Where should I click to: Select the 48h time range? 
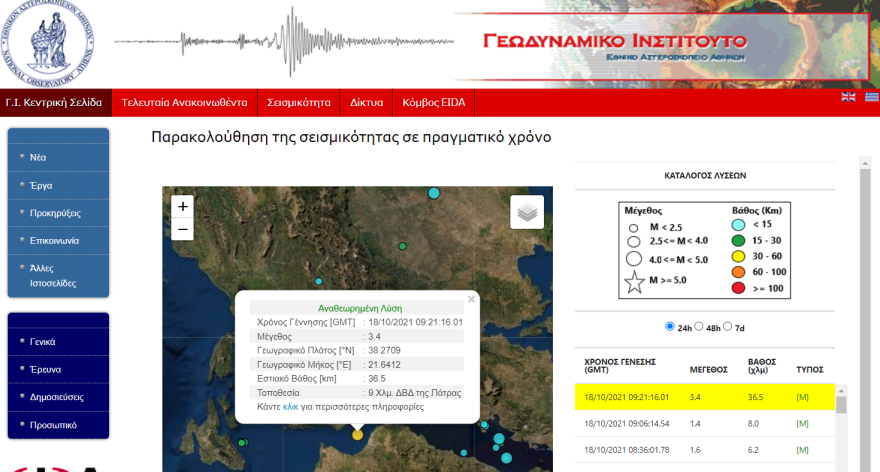699,326
